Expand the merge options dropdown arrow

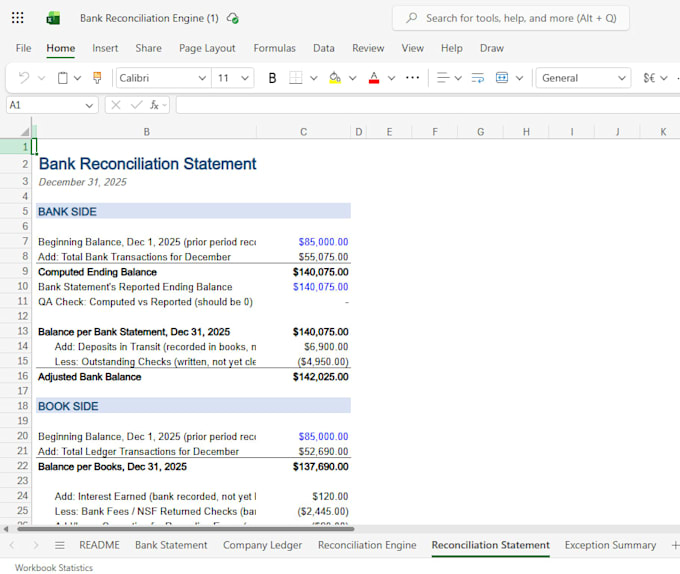click(520, 78)
